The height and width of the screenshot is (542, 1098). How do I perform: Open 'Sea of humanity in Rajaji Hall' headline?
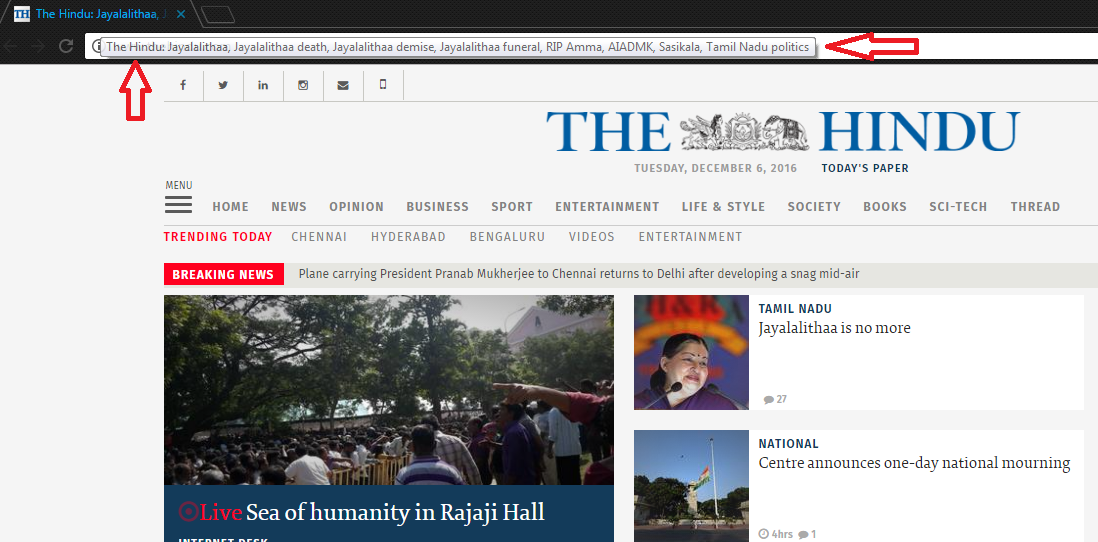[x=395, y=512]
